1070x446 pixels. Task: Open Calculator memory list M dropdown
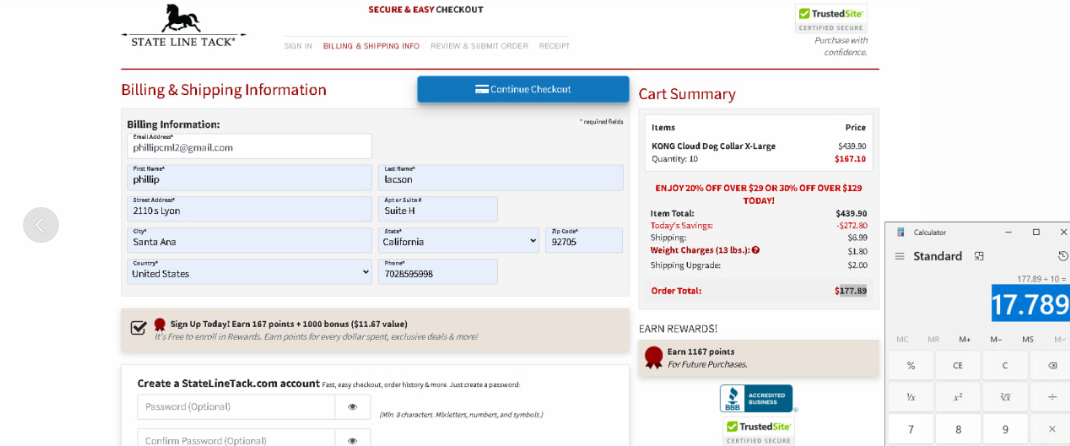tap(1060, 339)
